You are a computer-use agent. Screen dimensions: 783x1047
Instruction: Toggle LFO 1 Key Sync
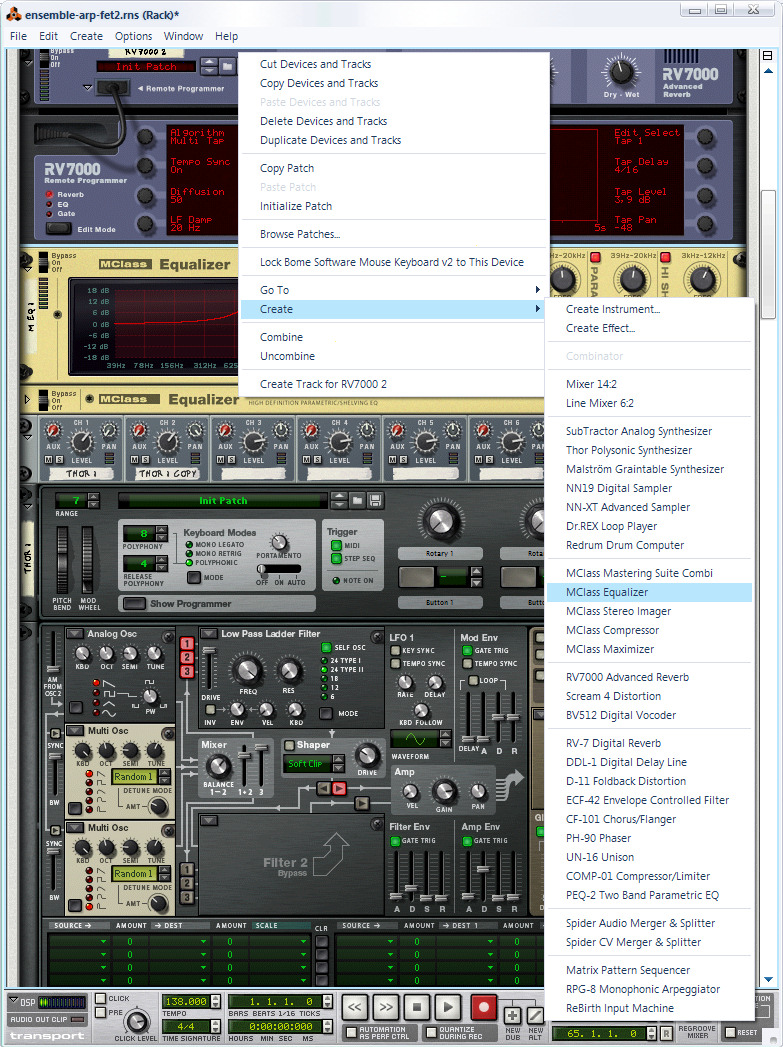pyautogui.click(x=395, y=650)
